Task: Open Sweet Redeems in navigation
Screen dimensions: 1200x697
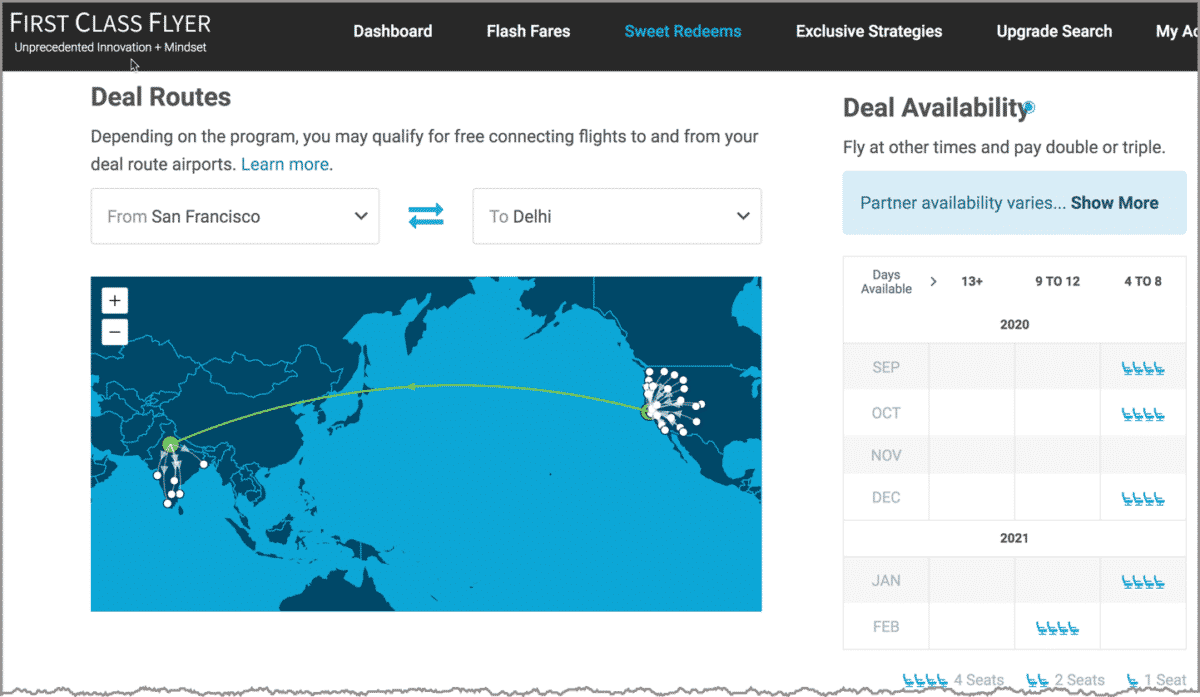Action: coord(683,31)
